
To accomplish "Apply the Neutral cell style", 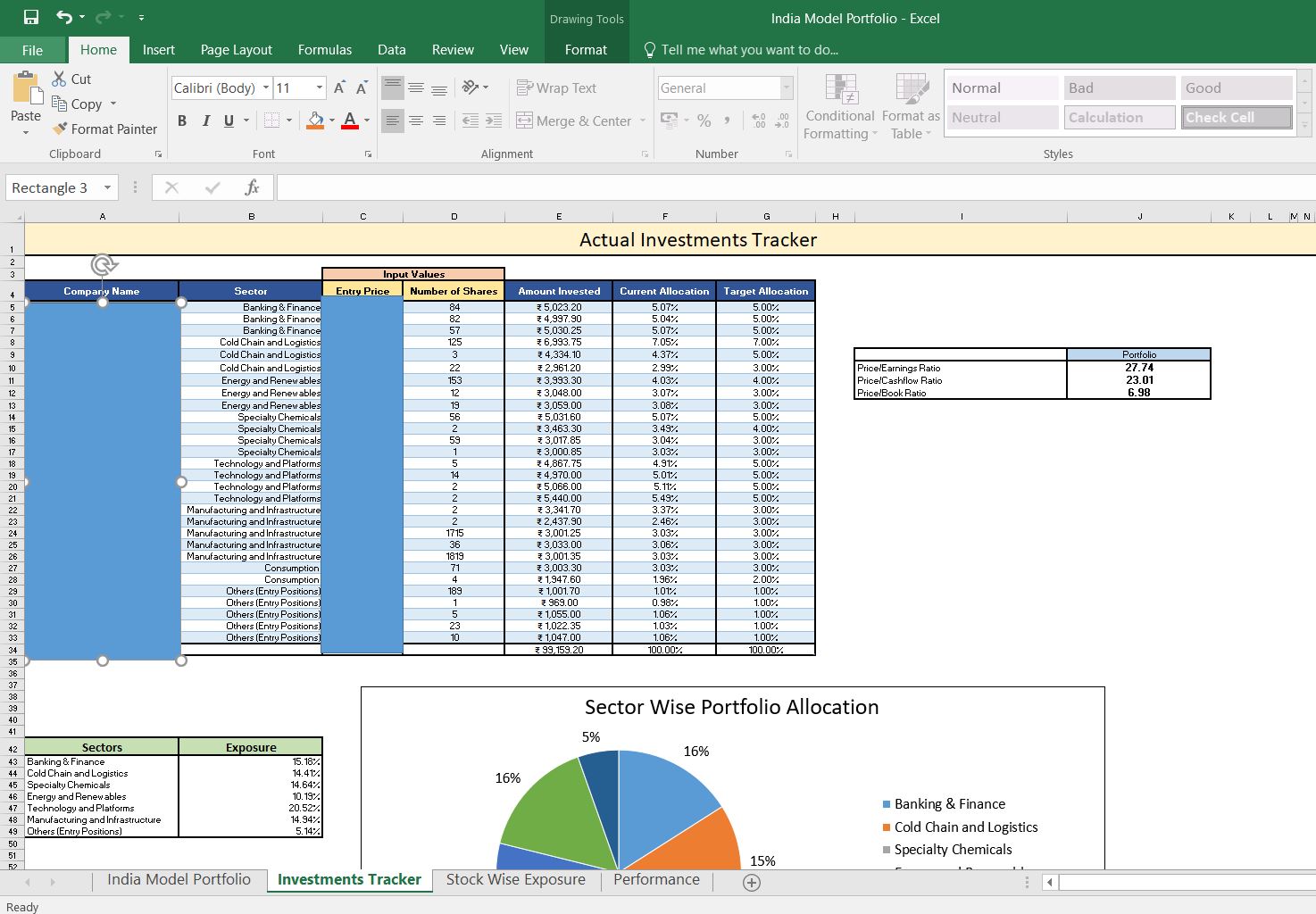I will point(1003,117).
